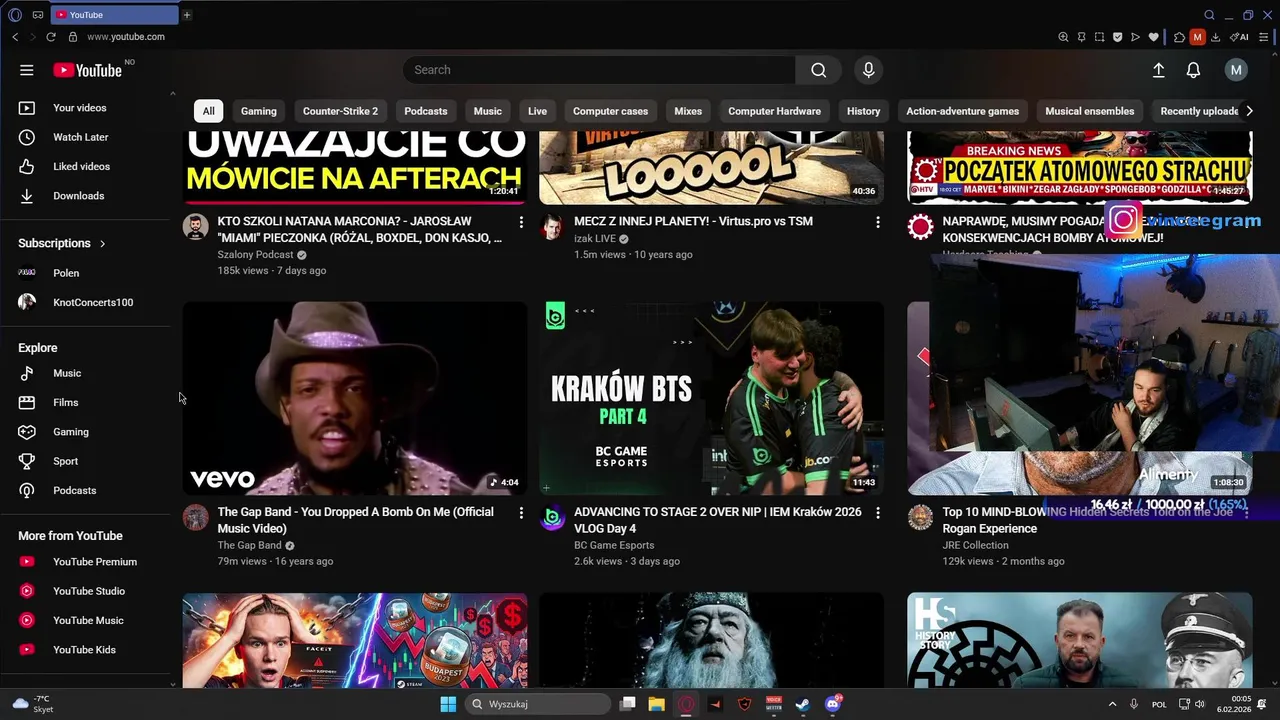Select the Gaming filter chip
The height and width of the screenshot is (720, 1280).
[259, 111]
